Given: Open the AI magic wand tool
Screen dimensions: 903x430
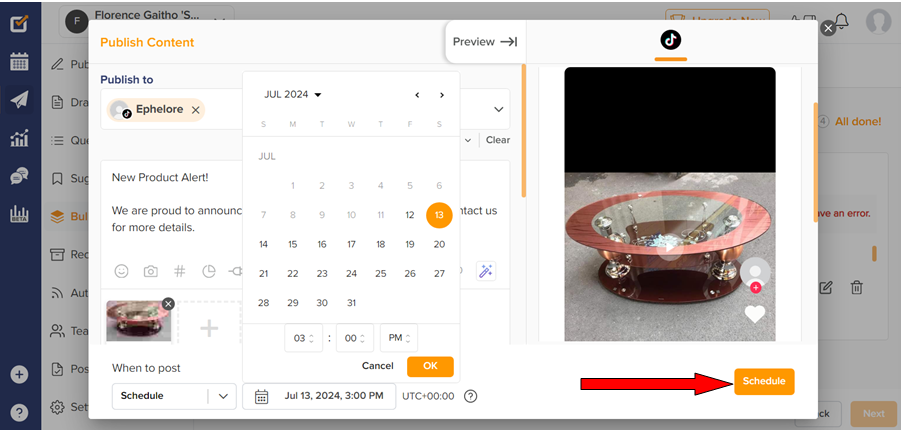Looking at the screenshot, I should pos(486,271).
